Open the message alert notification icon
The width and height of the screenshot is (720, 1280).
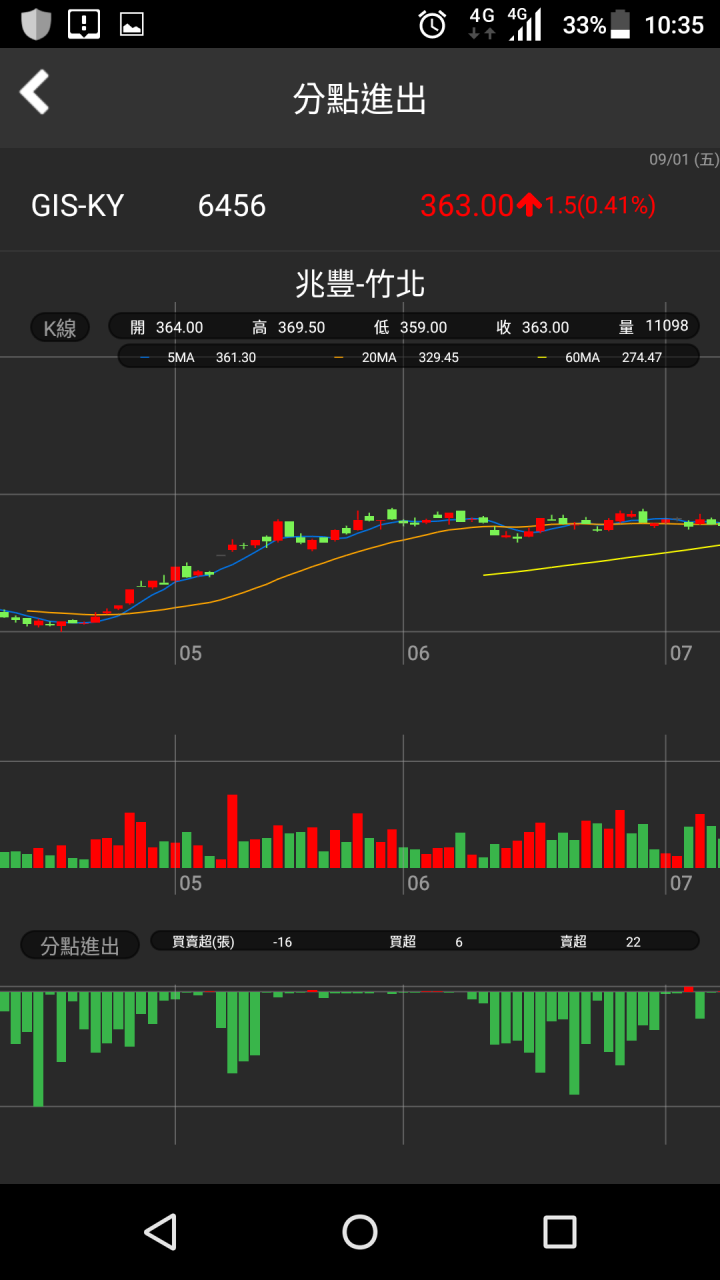click(84, 24)
